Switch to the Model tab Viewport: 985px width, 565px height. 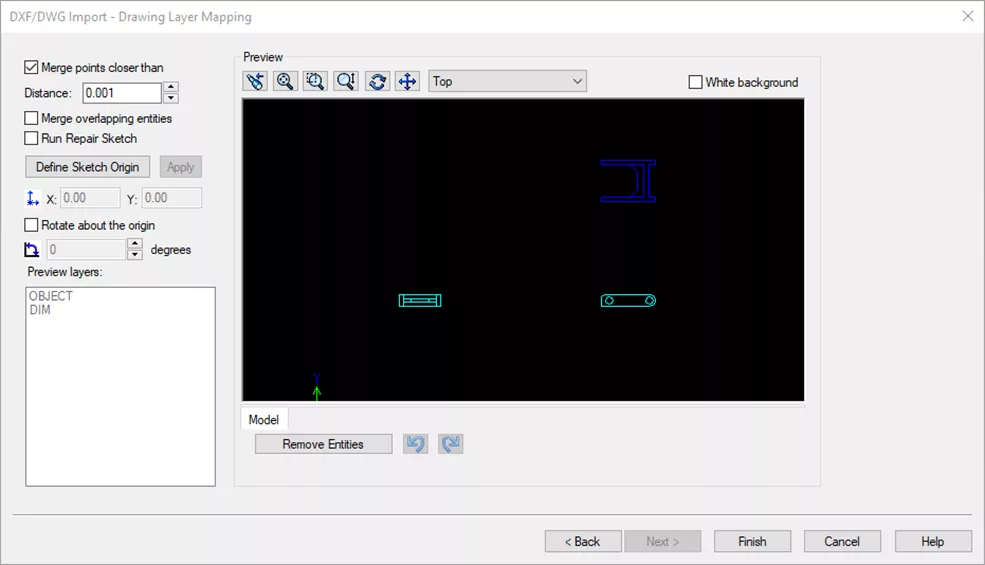coord(263,420)
